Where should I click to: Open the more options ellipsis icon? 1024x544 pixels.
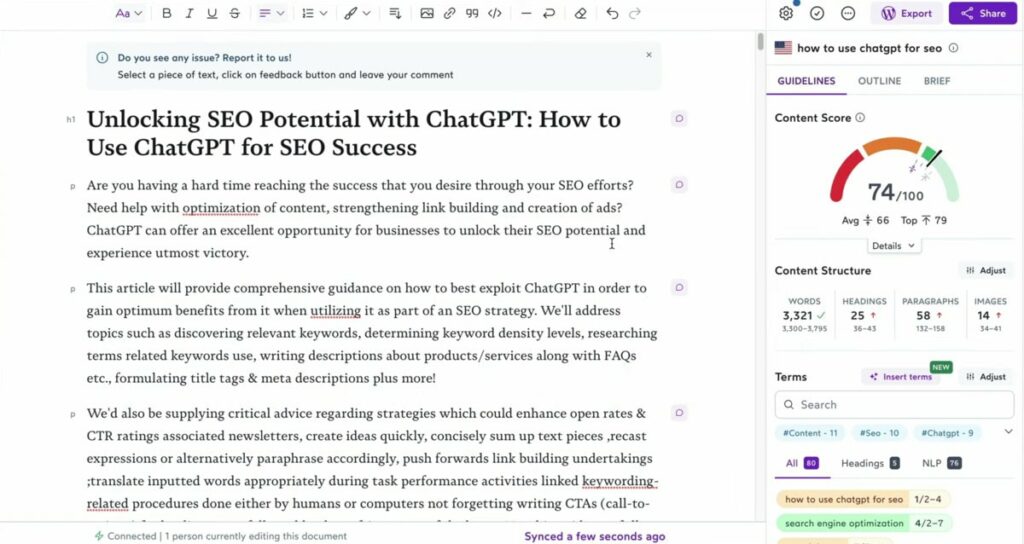(x=848, y=13)
